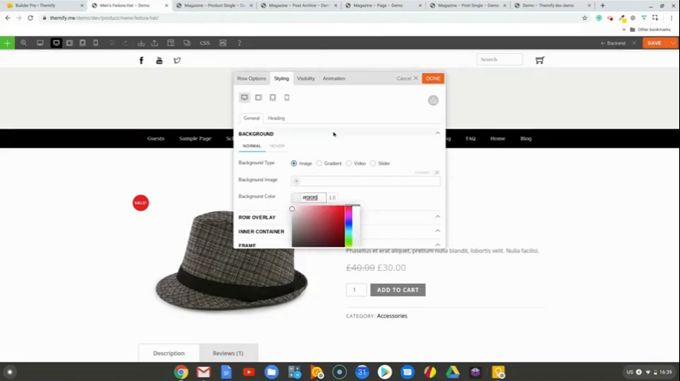Viewport: 680px width, 381px height.
Task: Bookmark page with star icon
Action: [585, 18]
